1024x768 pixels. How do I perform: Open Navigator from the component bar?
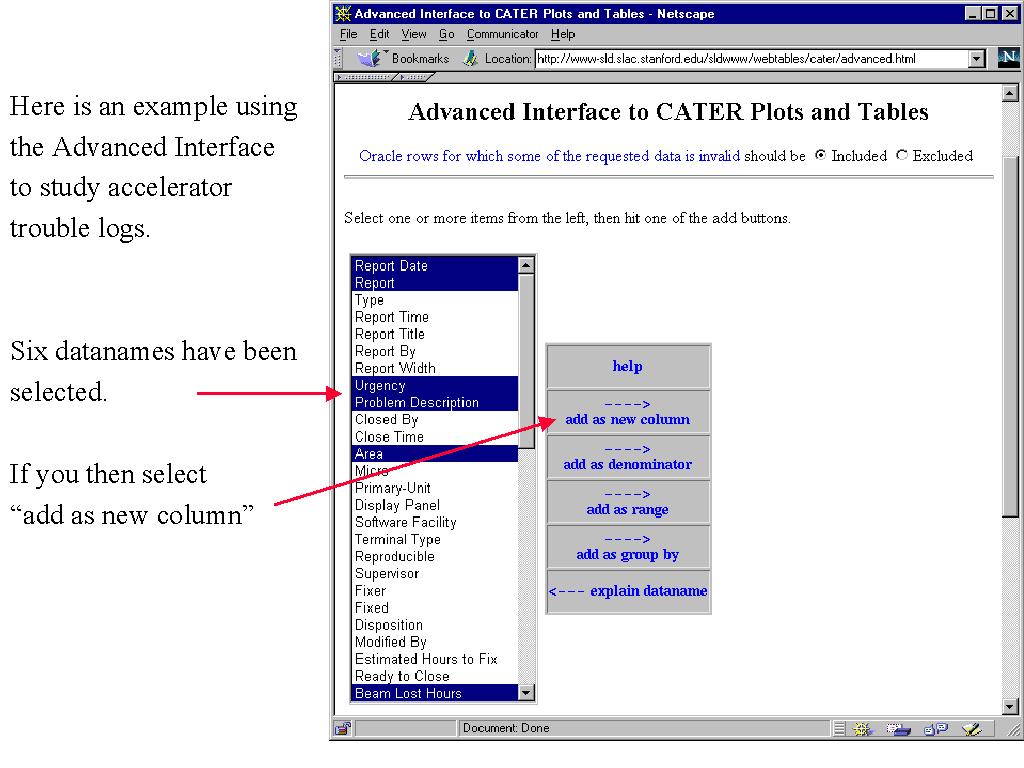864,729
